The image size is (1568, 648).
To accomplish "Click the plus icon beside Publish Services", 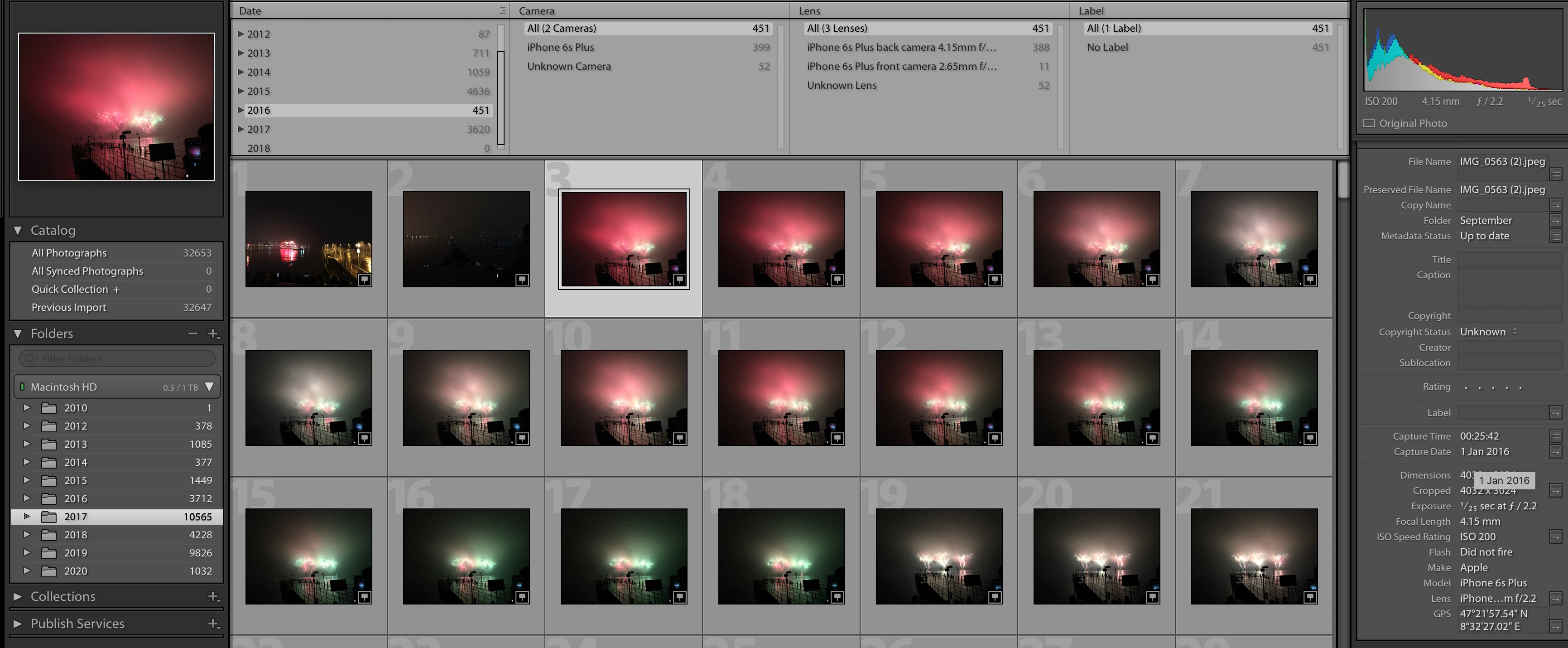I will (213, 624).
